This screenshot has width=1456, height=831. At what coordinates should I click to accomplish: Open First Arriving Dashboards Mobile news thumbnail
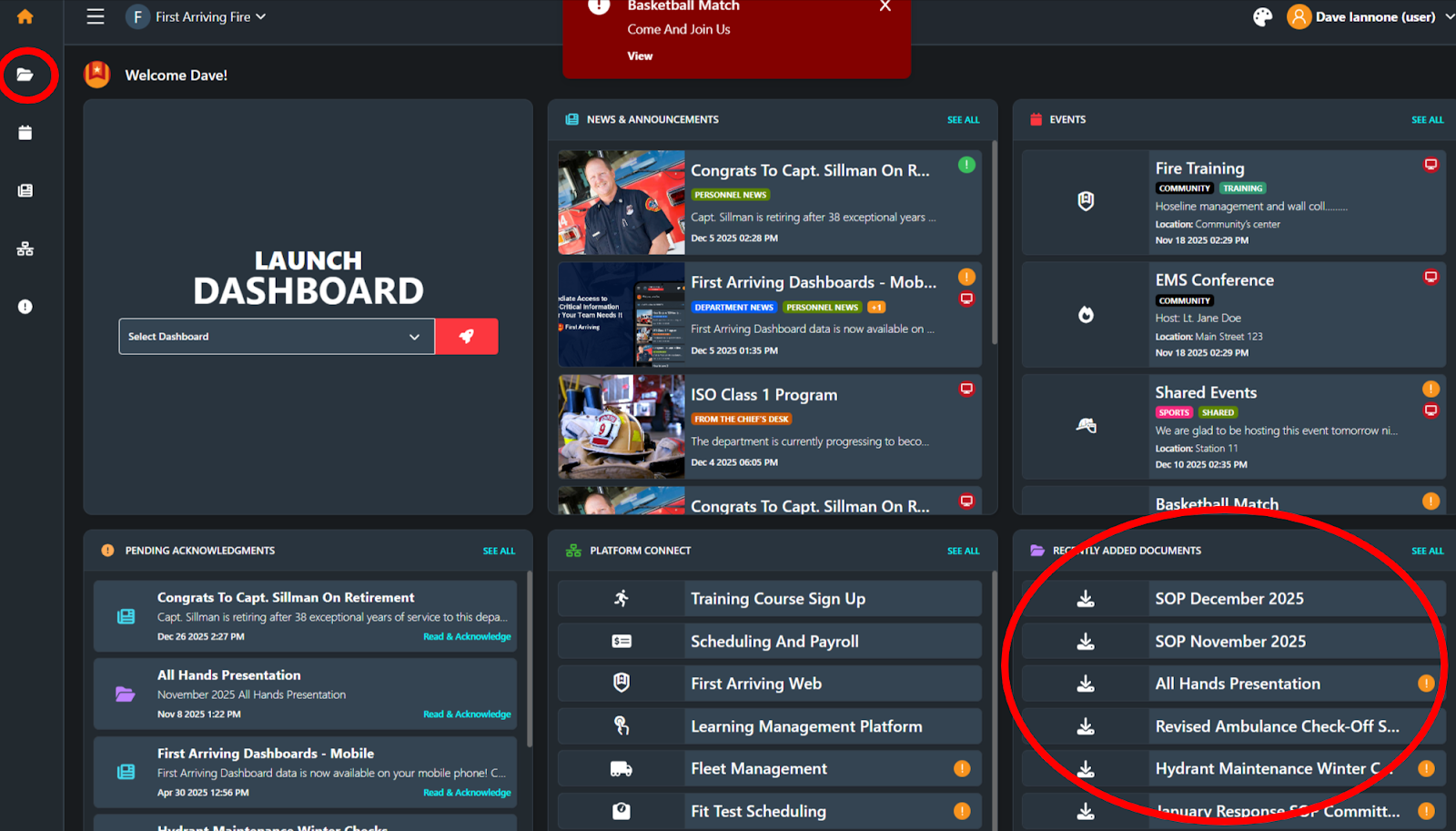622,315
